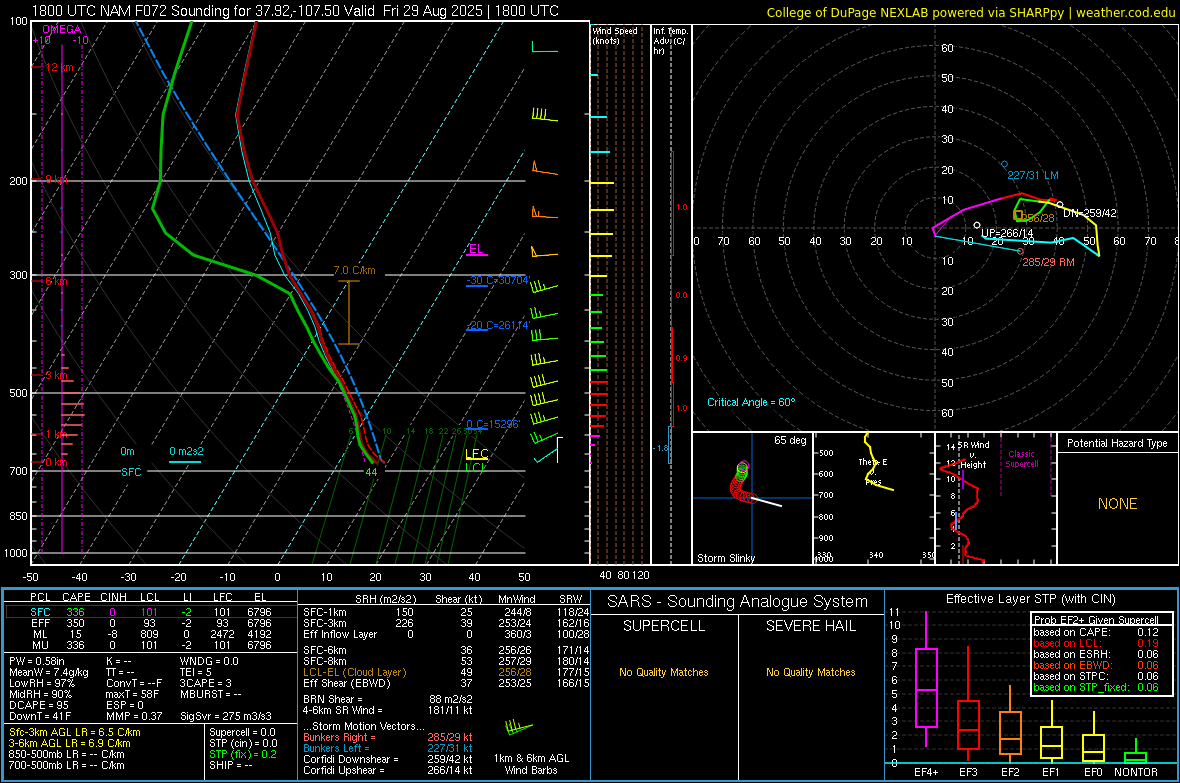Screen dimensions: 1180x783
Task: Click the sounding title with 37.92,-107.50 coordinates
Action: point(295,11)
